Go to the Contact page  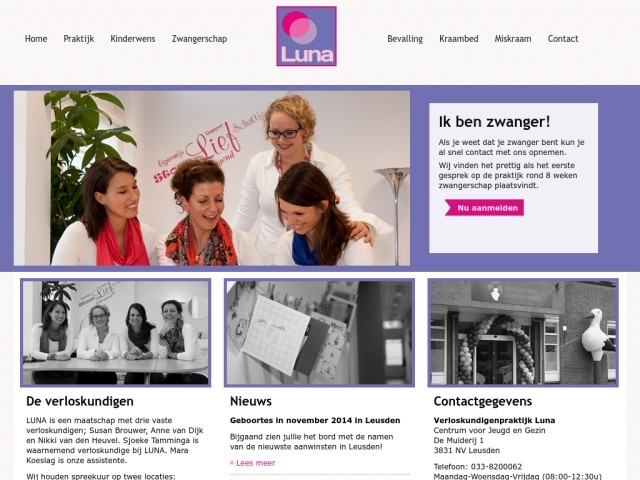click(563, 39)
